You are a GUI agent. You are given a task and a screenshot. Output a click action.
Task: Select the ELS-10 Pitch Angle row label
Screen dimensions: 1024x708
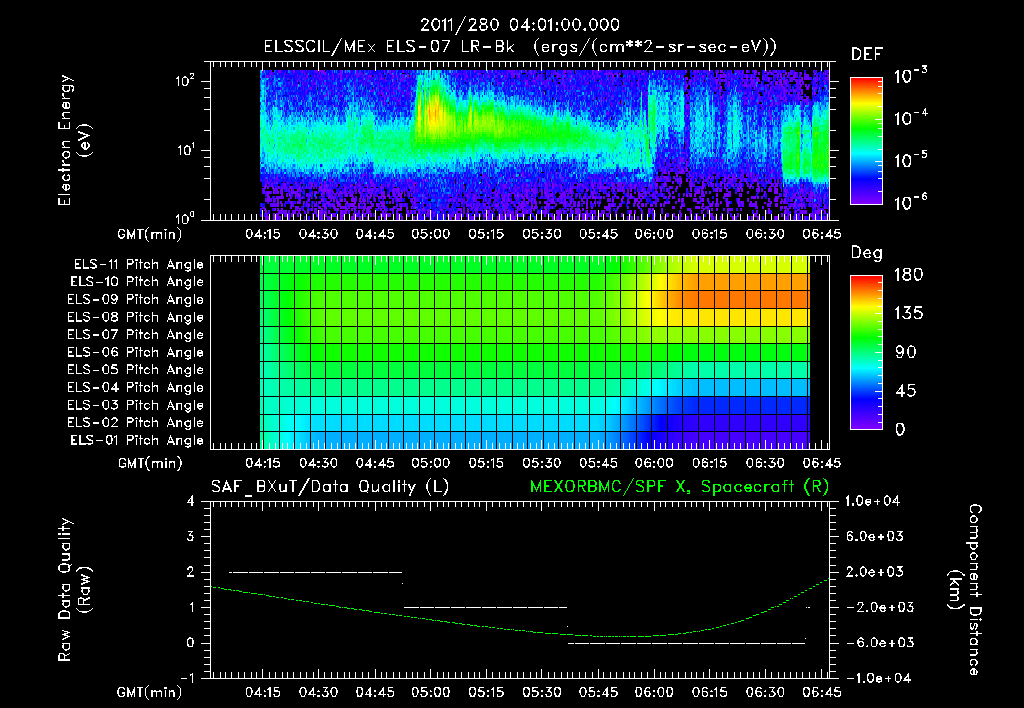click(x=137, y=282)
